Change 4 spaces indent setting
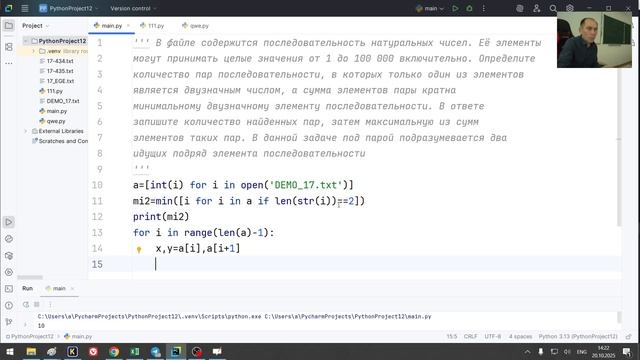This screenshot has width=640, height=360. [x=520, y=336]
